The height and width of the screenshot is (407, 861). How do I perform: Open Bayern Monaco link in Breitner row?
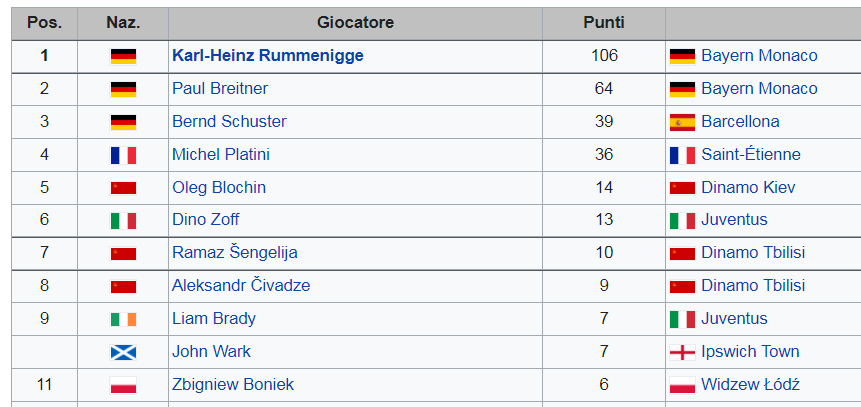(x=759, y=88)
